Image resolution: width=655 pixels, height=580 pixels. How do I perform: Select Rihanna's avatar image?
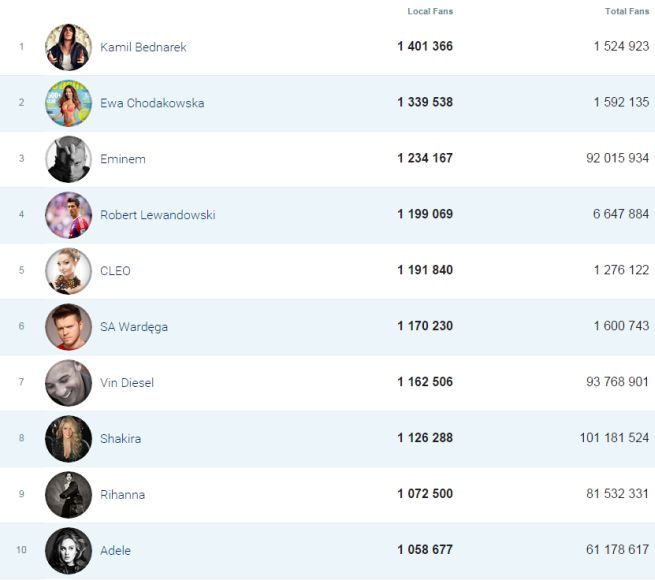click(x=68, y=495)
